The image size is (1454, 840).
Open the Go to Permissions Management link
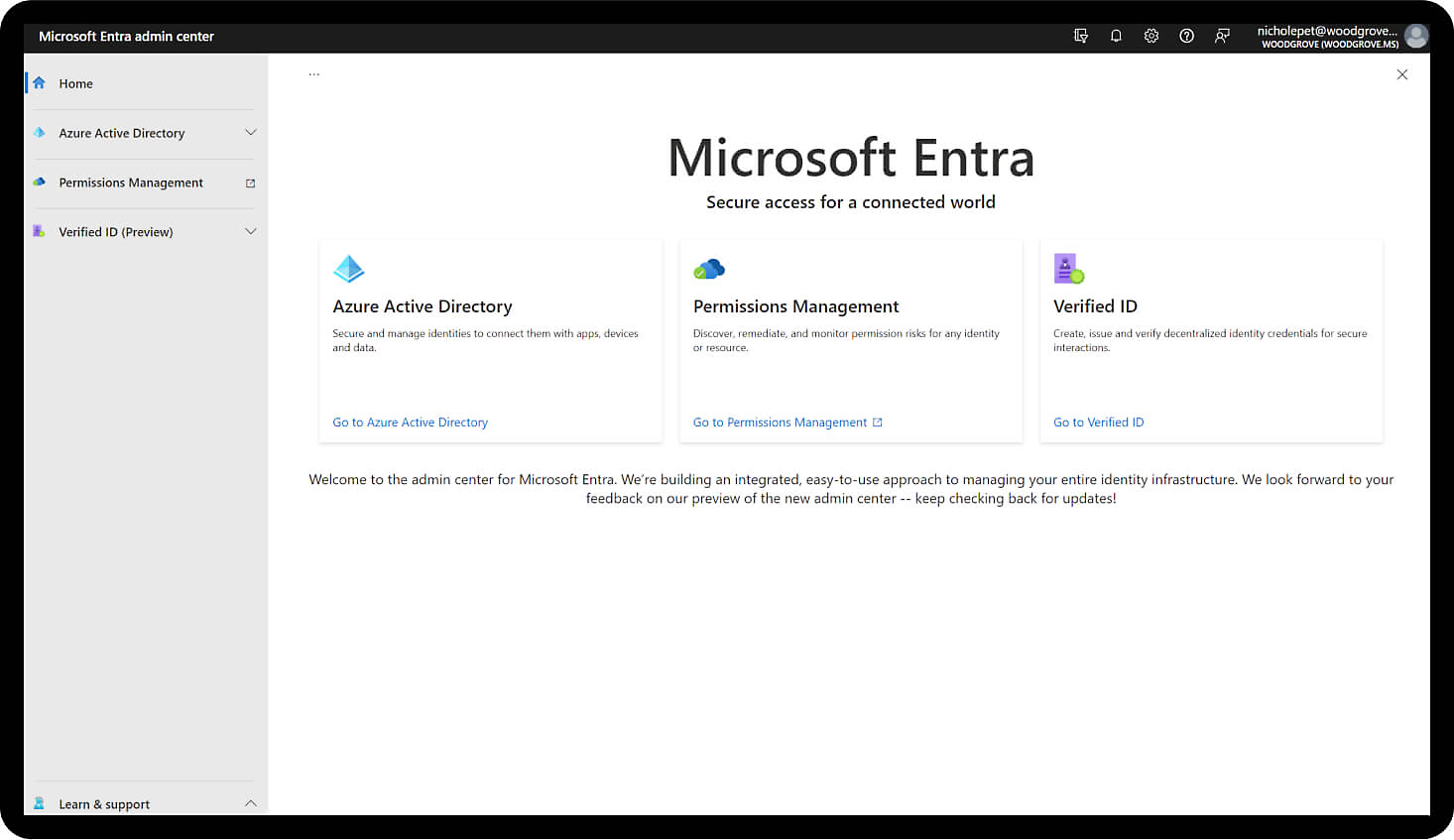click(x=780, y=422)
